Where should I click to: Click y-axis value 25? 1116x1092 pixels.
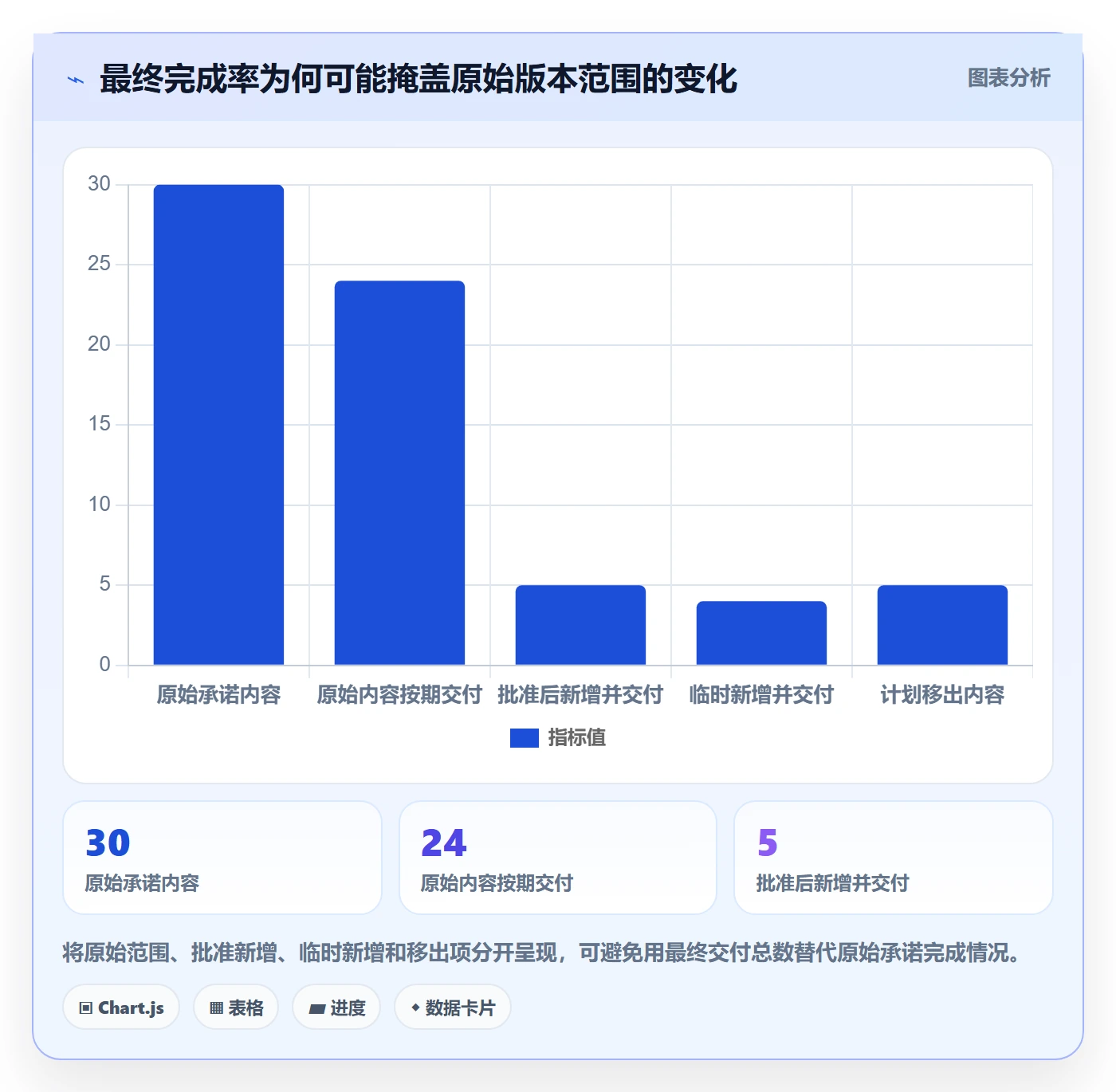click(x=99, y=264)
